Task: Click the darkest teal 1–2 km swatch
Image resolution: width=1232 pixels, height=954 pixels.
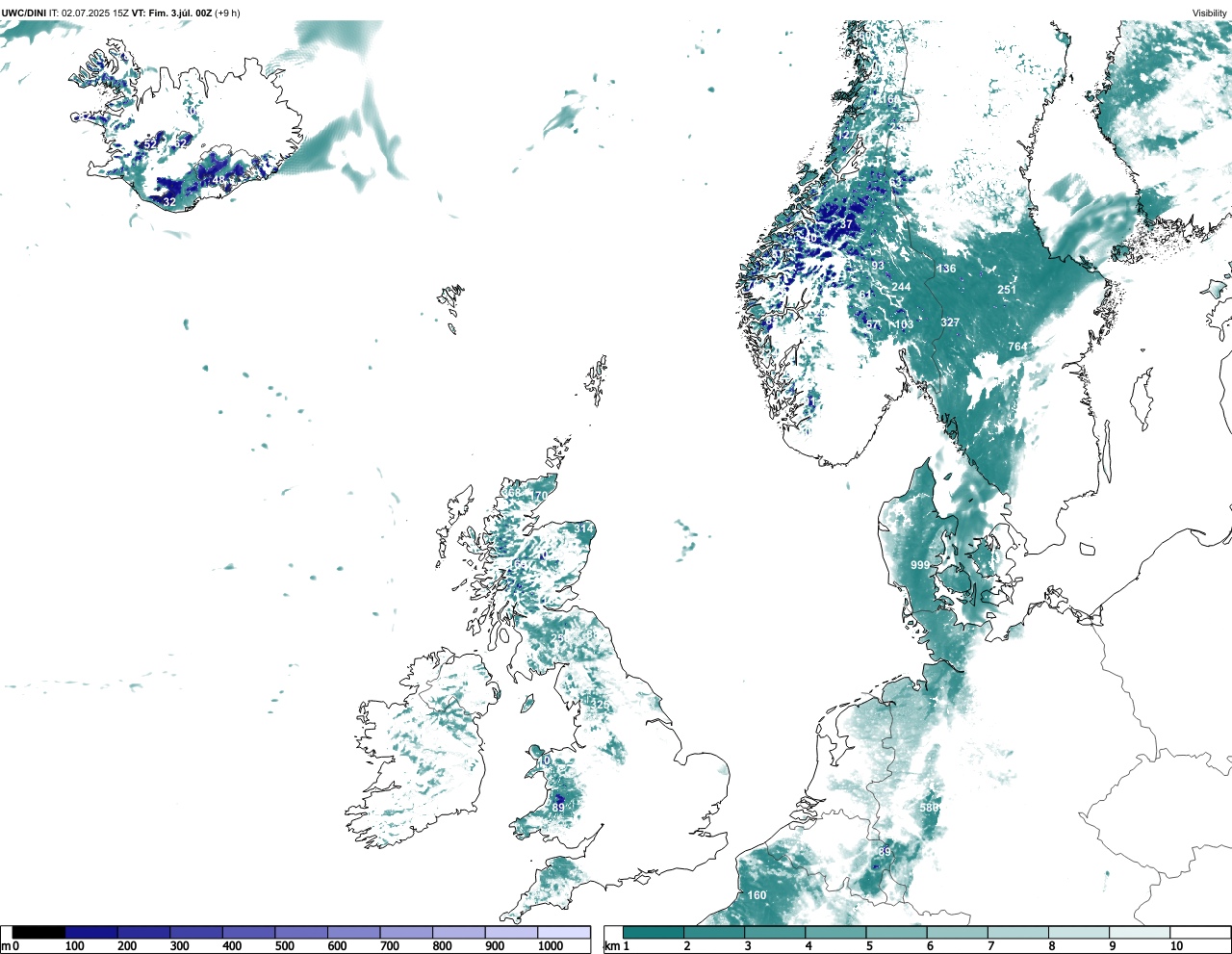Action: click(654, 933)
